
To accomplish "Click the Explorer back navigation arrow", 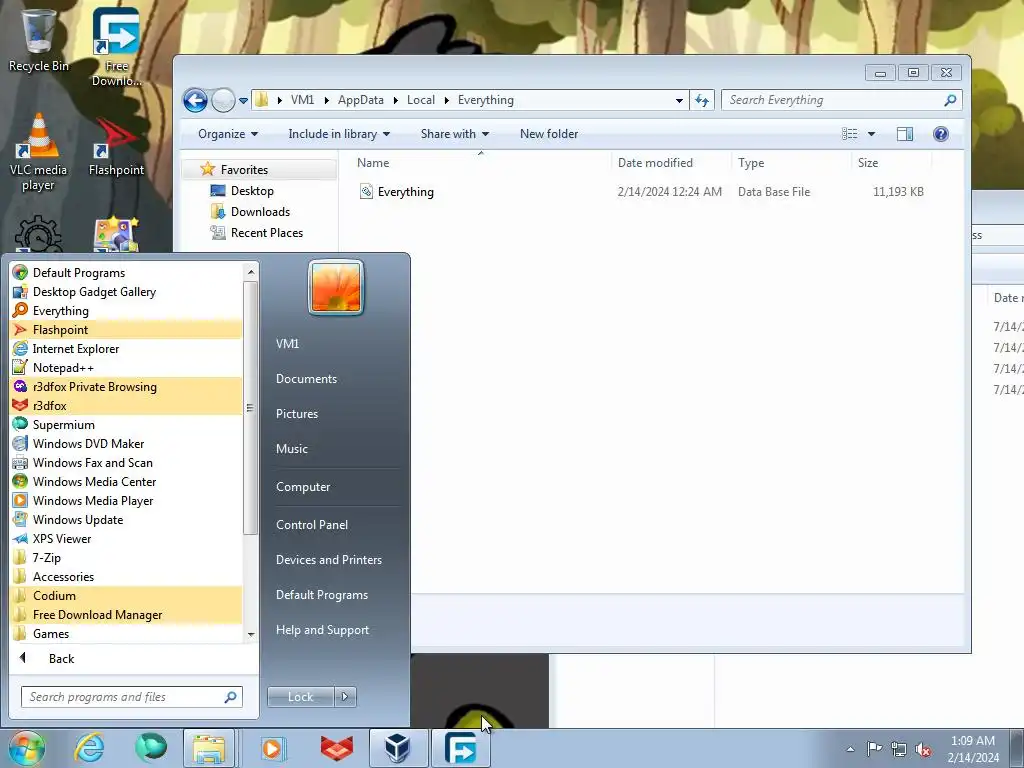I will [195, 101].
